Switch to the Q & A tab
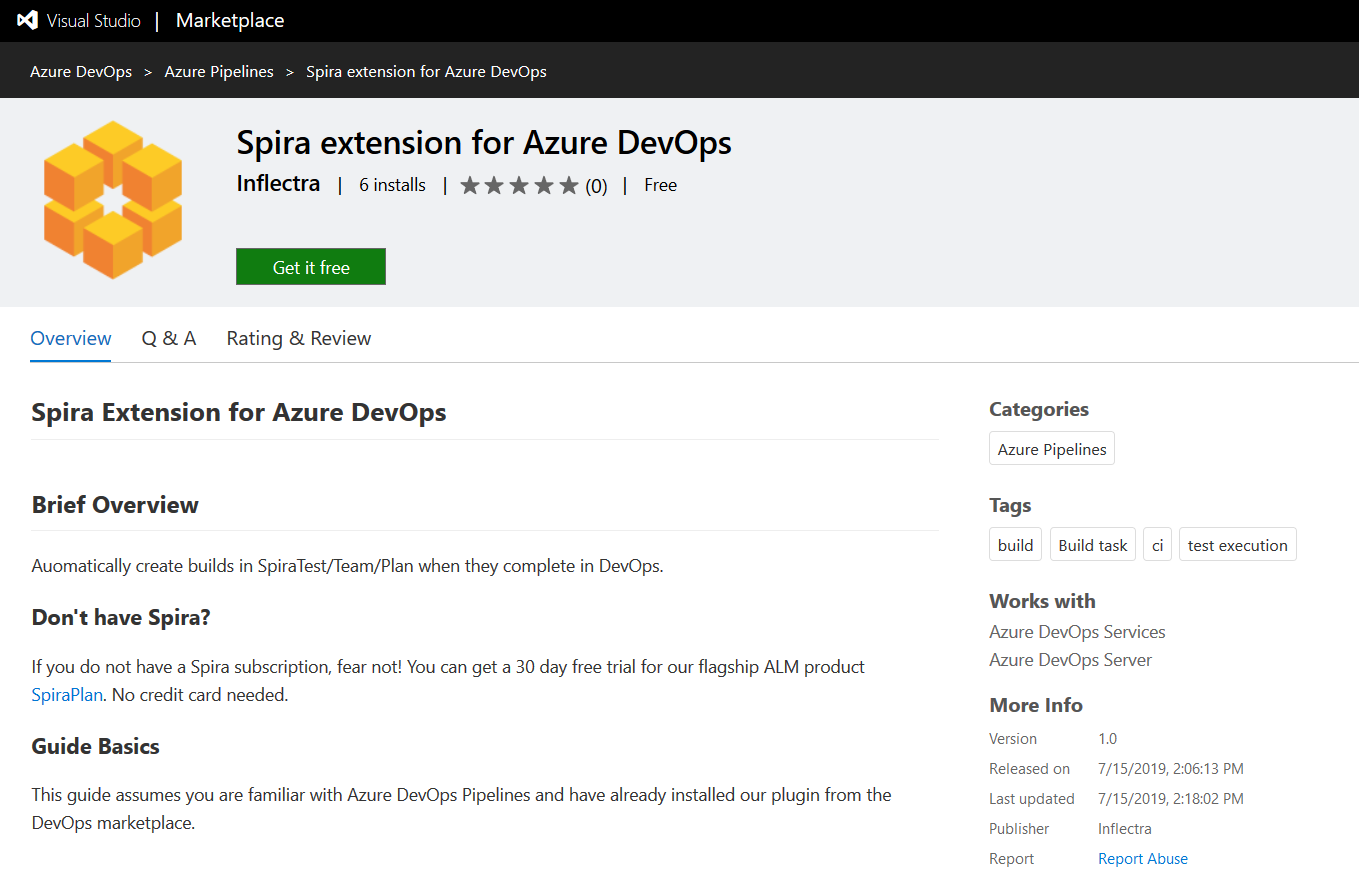The height and width of the screenshot is (876, 1359). tap(169, 338)
